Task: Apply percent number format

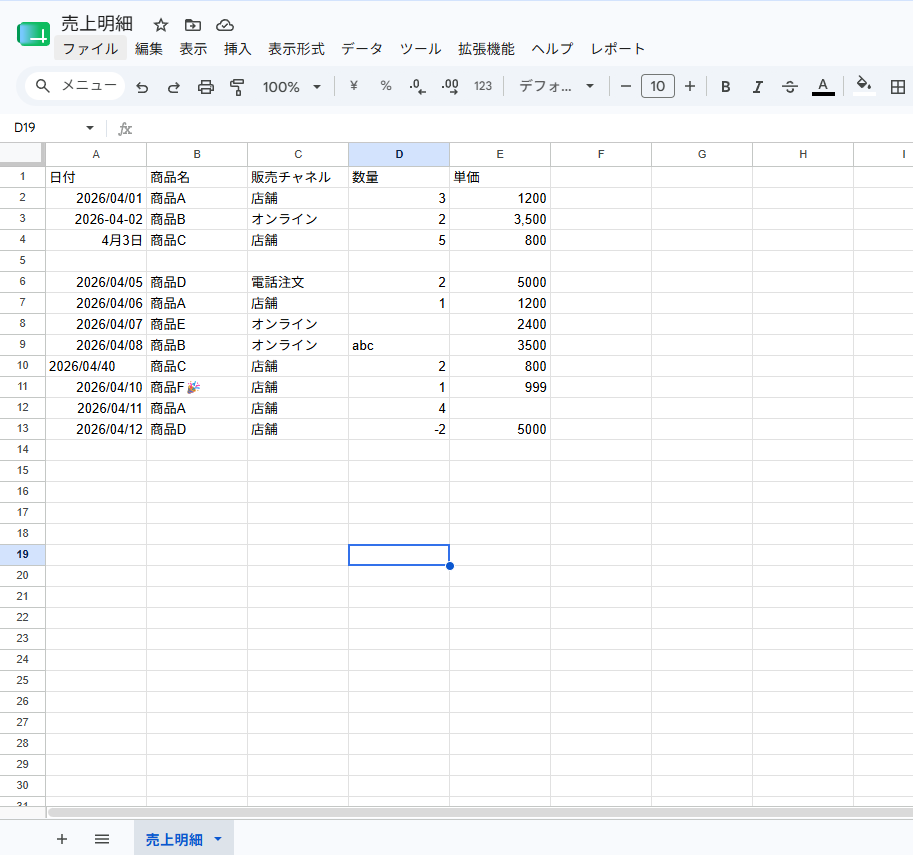Action: tap(385, 86)
